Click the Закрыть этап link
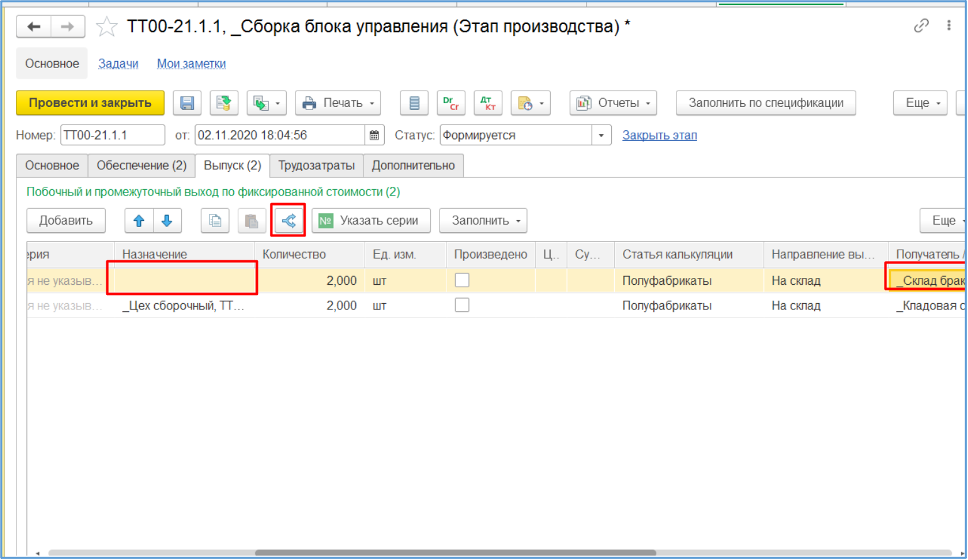Image resolution: width=968 pixels, height=560 pixels. point(659,135)
